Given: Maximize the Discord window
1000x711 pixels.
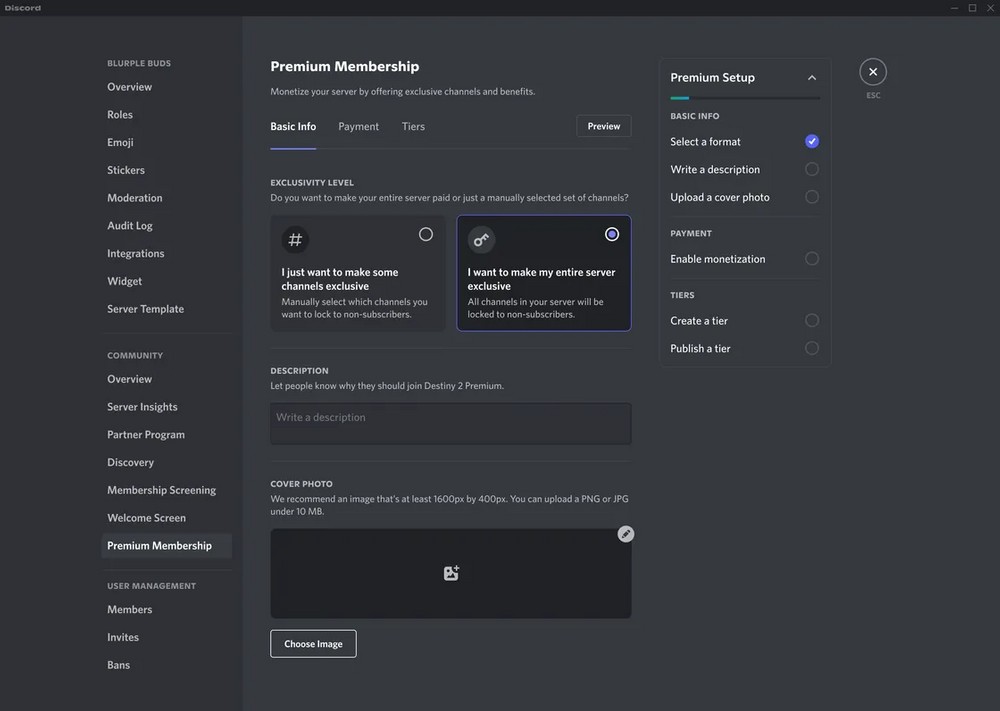Looking at the screenshot, I should 972,8.
